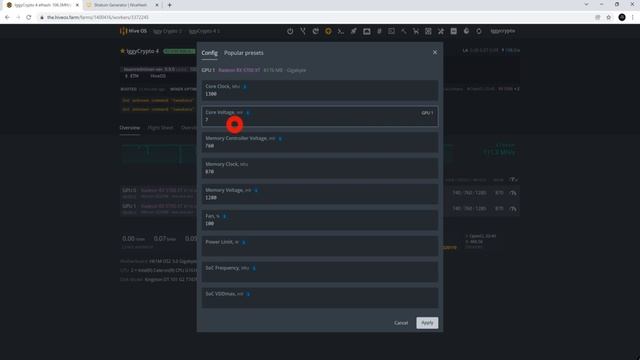Image resolution: width=640 pixels, height=360 pixels.
Task: Click the Fan percent input field
Action: (x=320, y=220)
